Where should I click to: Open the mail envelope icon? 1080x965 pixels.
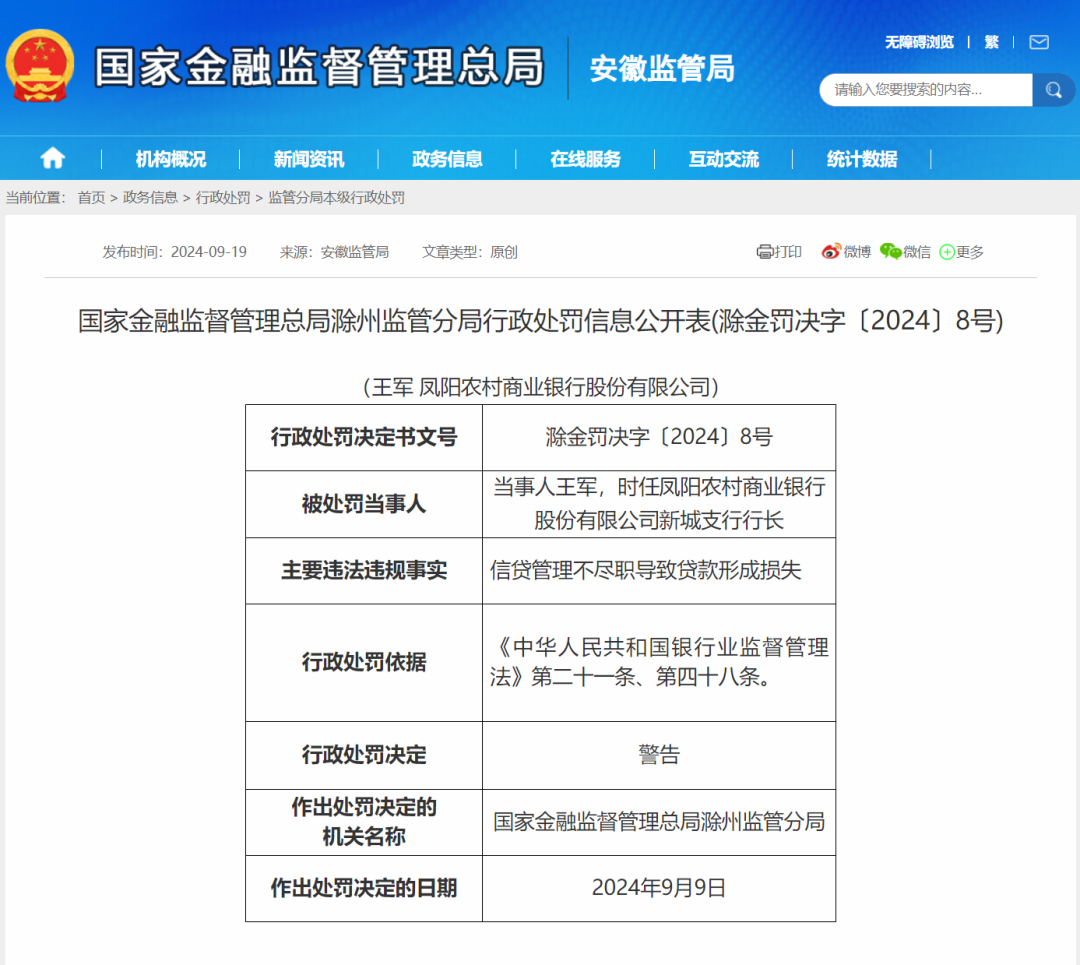click(1039, 43)
